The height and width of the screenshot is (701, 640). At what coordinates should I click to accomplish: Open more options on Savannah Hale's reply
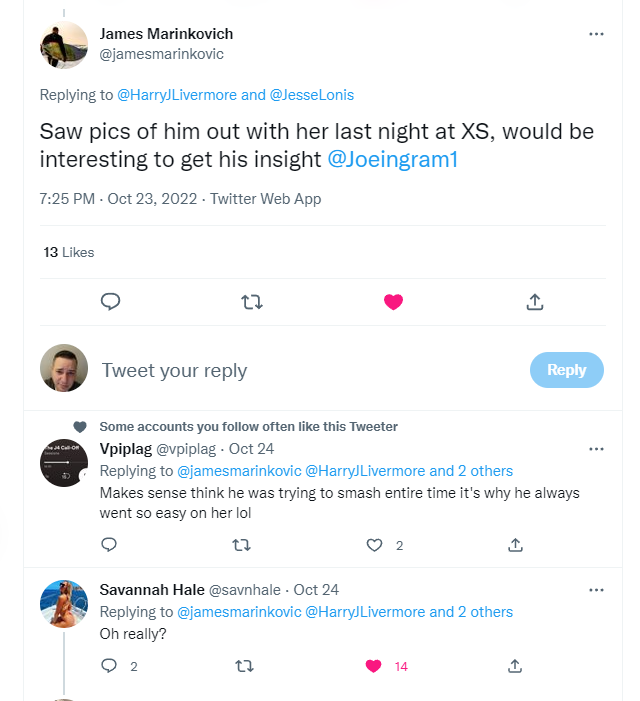tap(596, 590)
